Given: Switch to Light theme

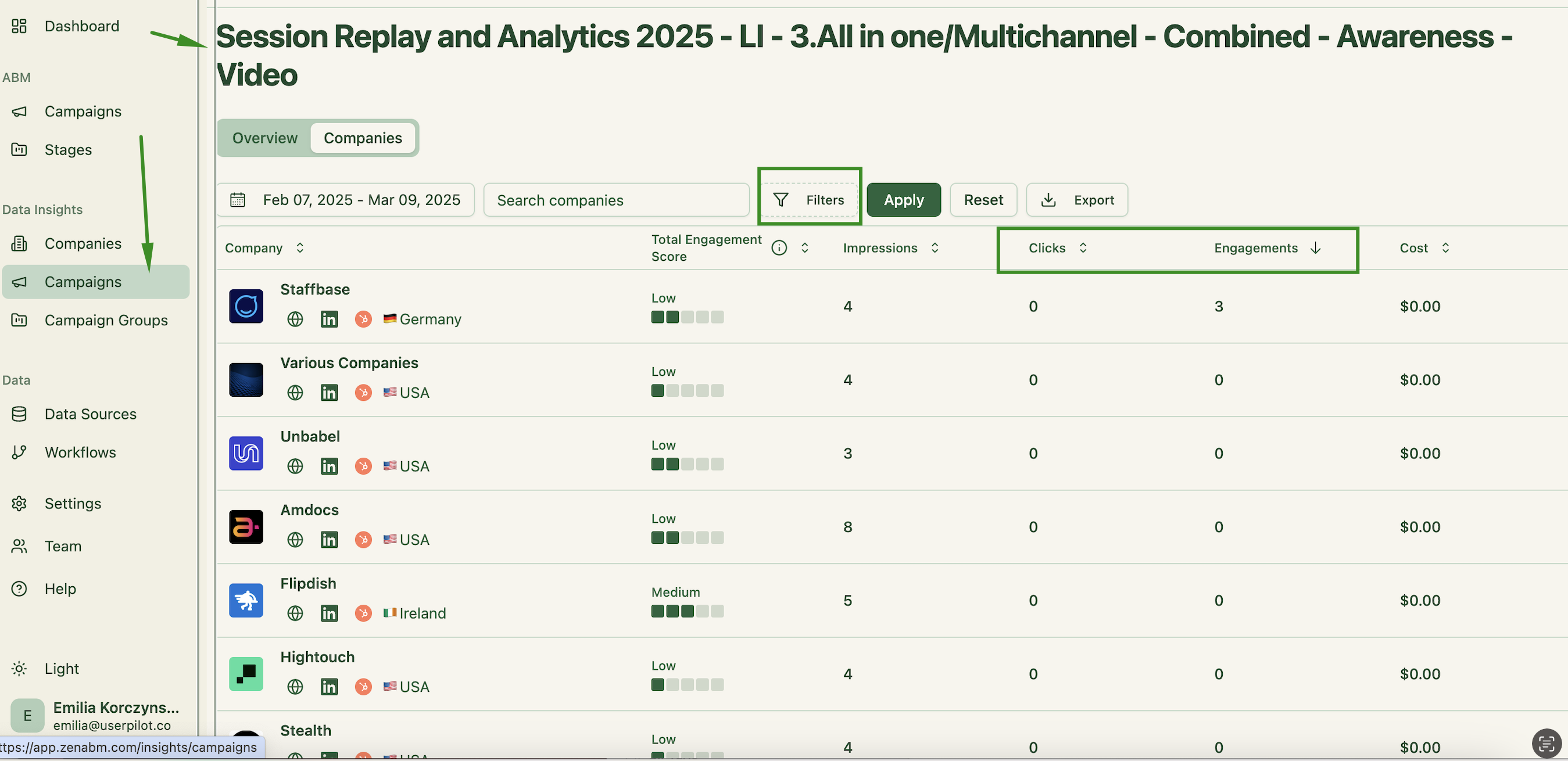Looking at the screenshot, I should 62,668.
